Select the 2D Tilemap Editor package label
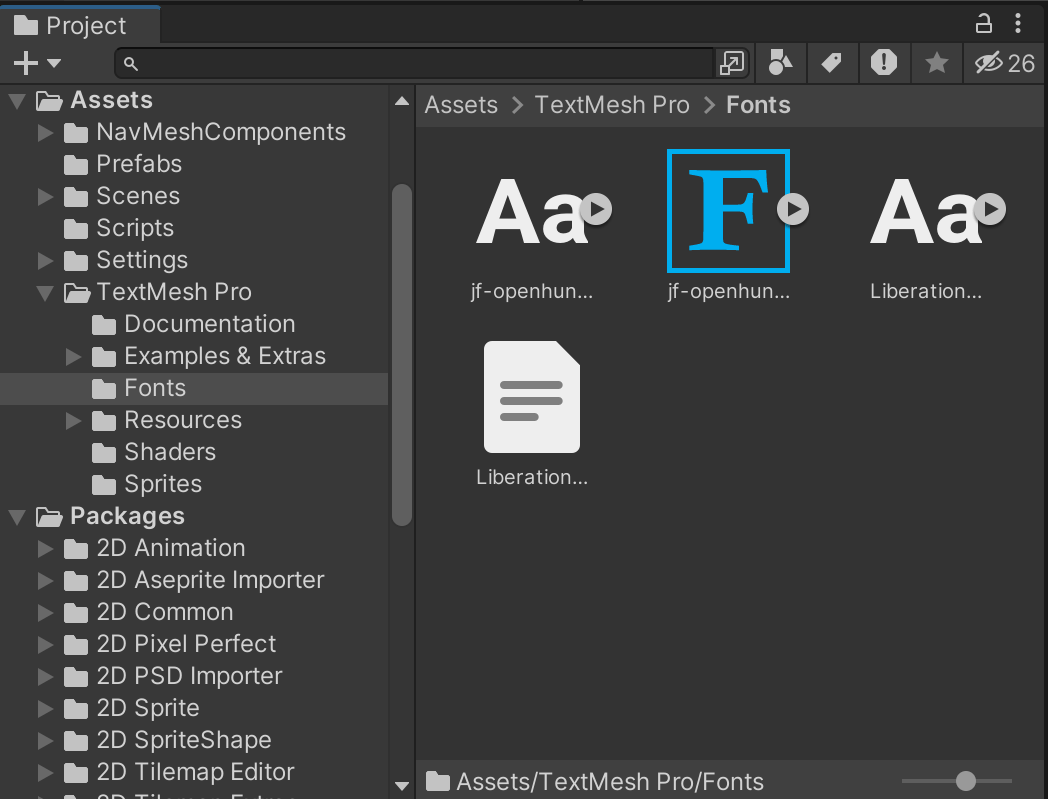This screenshot has width=1048, height=799. click(x=196, y=772)
